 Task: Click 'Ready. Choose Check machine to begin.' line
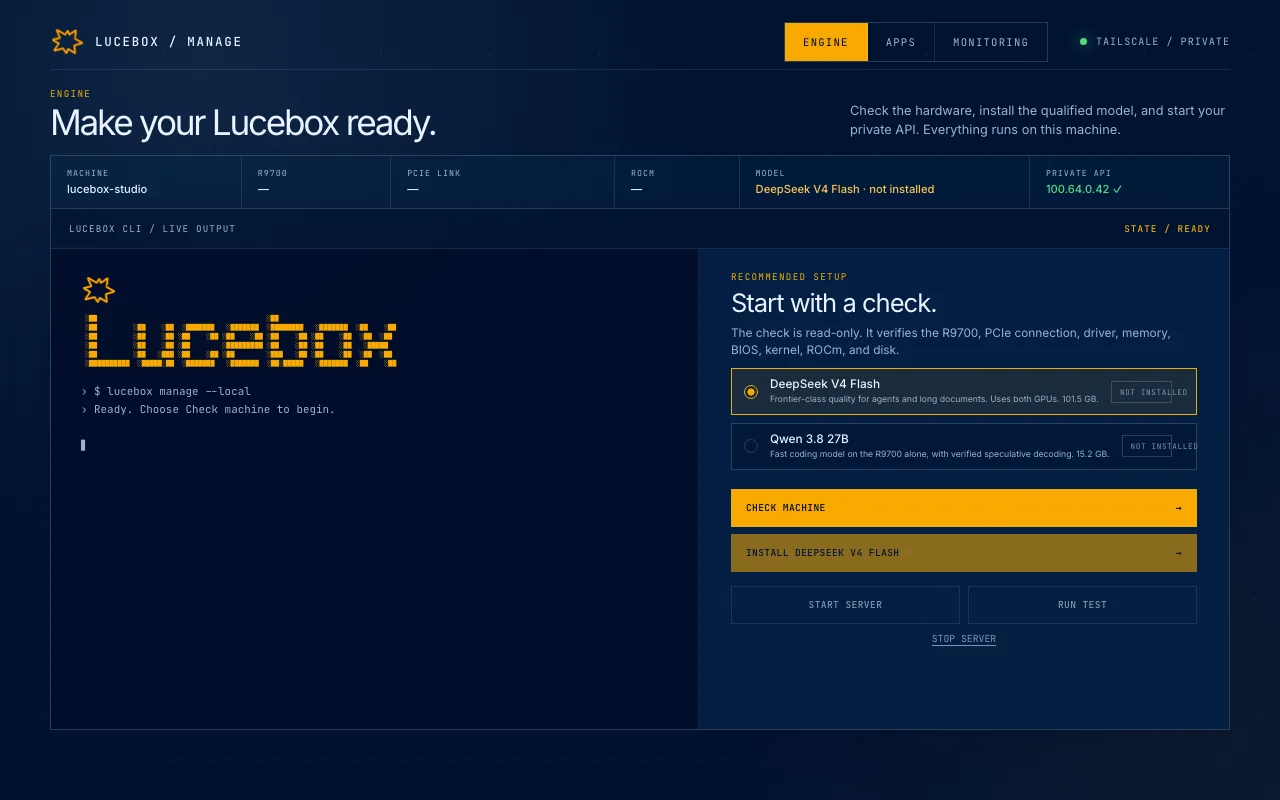[x=214, y=410]
